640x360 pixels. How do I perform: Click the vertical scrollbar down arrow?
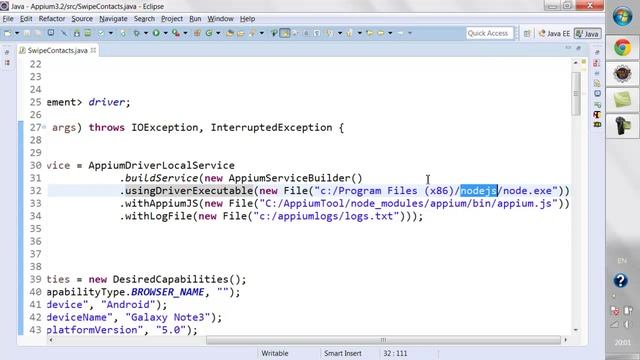576,330
